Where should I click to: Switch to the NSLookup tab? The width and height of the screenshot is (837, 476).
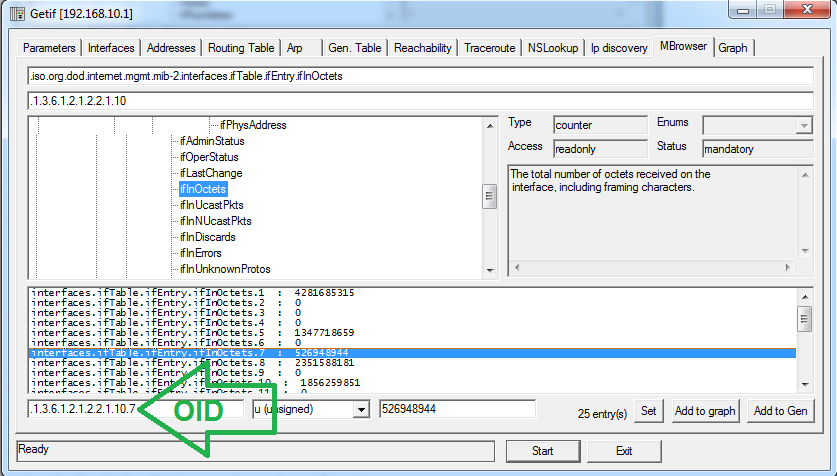click(553, 48)
